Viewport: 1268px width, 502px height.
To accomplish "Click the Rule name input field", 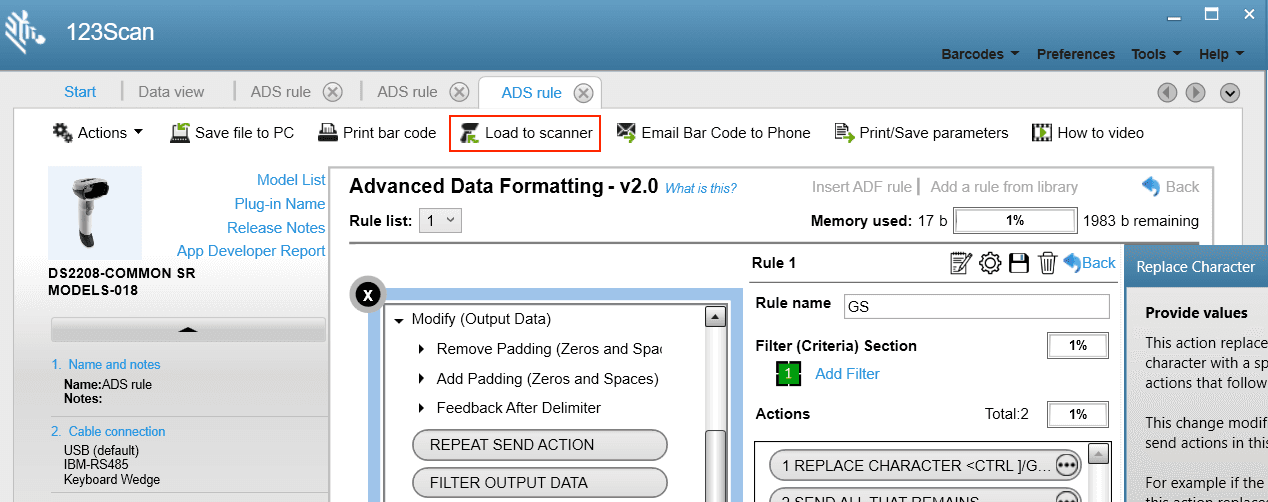I will pos(976,306).
